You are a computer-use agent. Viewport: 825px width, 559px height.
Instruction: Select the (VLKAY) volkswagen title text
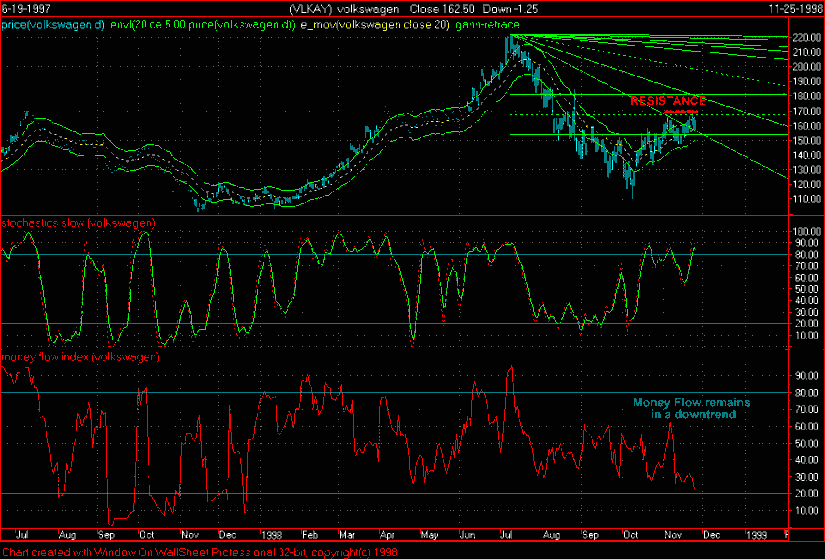[344, 9]
